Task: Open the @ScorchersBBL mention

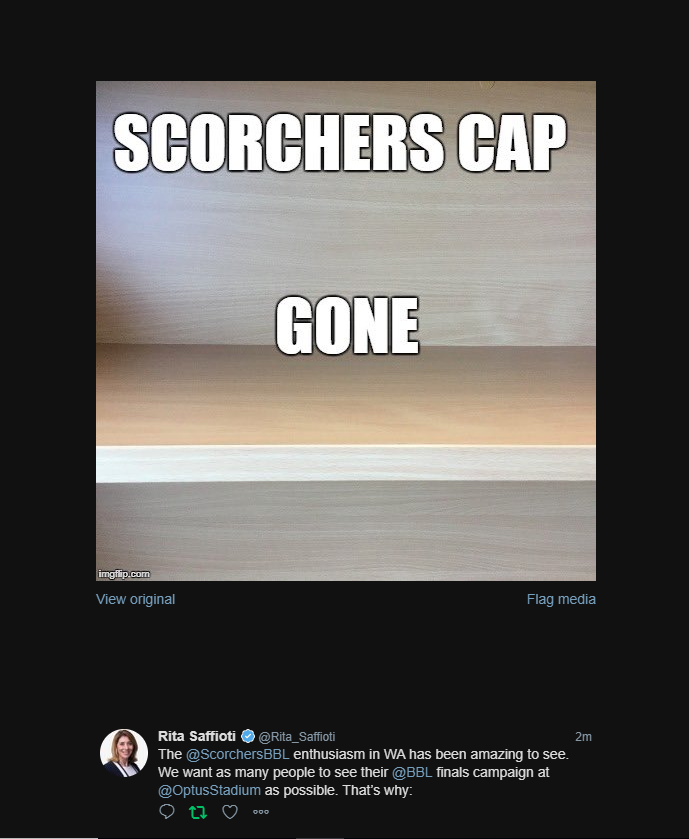Action: pos(238,754)
